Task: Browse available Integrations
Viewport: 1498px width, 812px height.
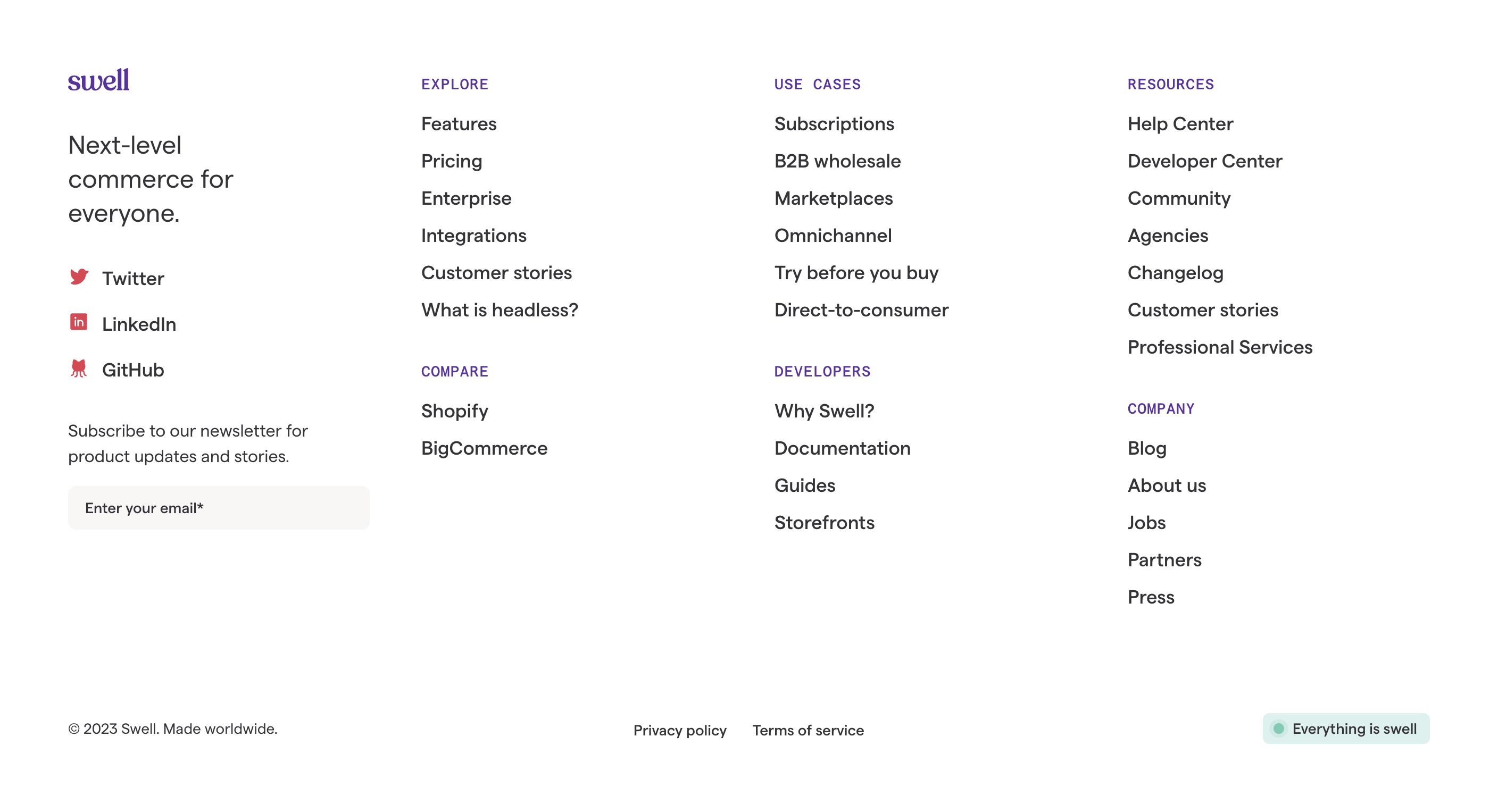Action: pyautogui.click(x=473, y=236)
